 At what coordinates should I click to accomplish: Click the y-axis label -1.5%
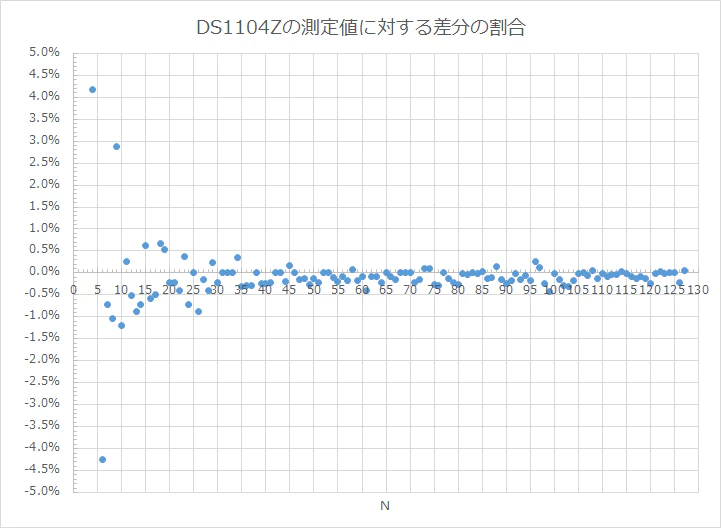[43, 337]
